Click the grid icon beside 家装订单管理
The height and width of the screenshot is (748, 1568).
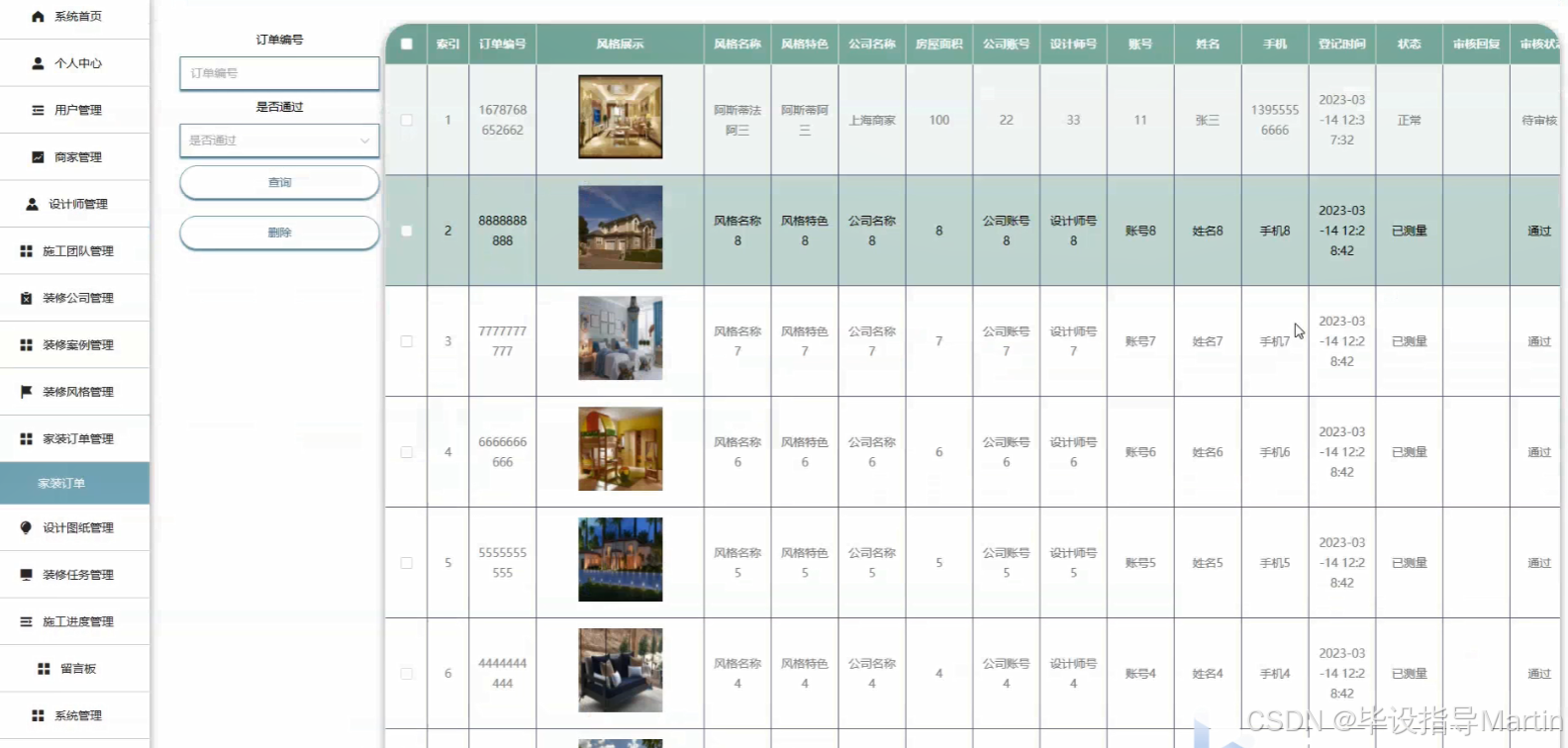[x=26, y=438]
